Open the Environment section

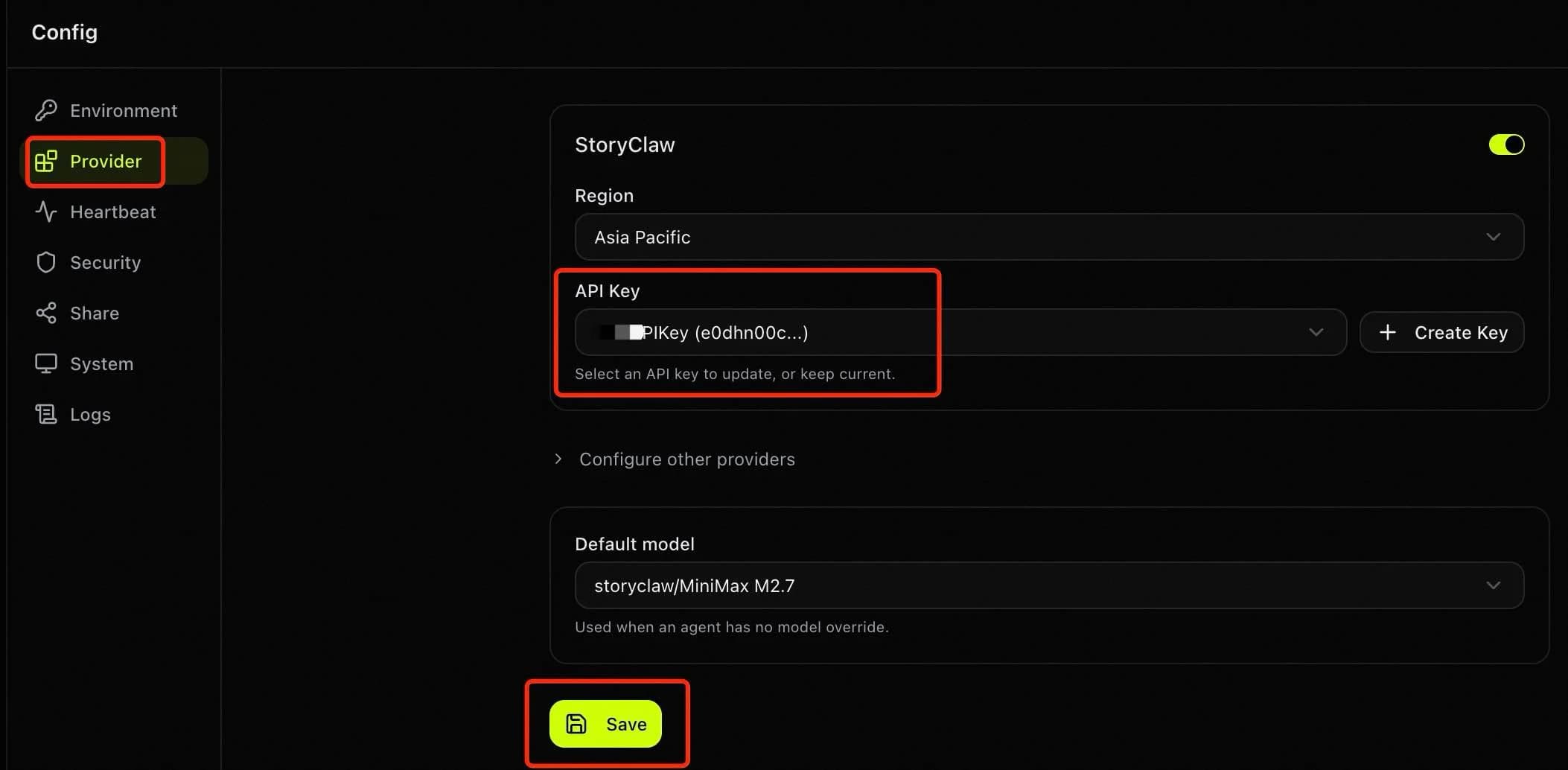pos(113,110)
